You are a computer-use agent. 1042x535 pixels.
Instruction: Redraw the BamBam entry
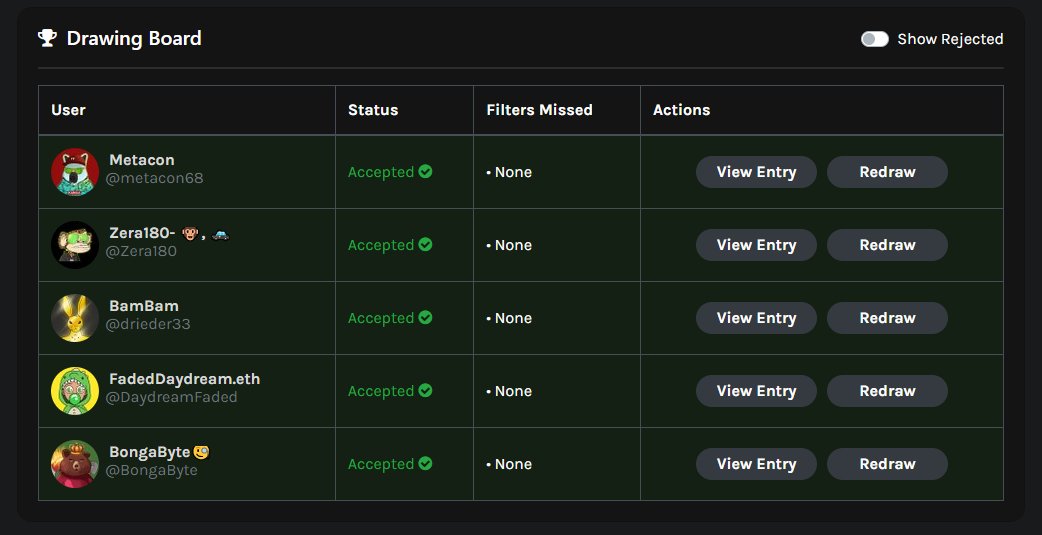pyautogui.click(x=887, y=318)
